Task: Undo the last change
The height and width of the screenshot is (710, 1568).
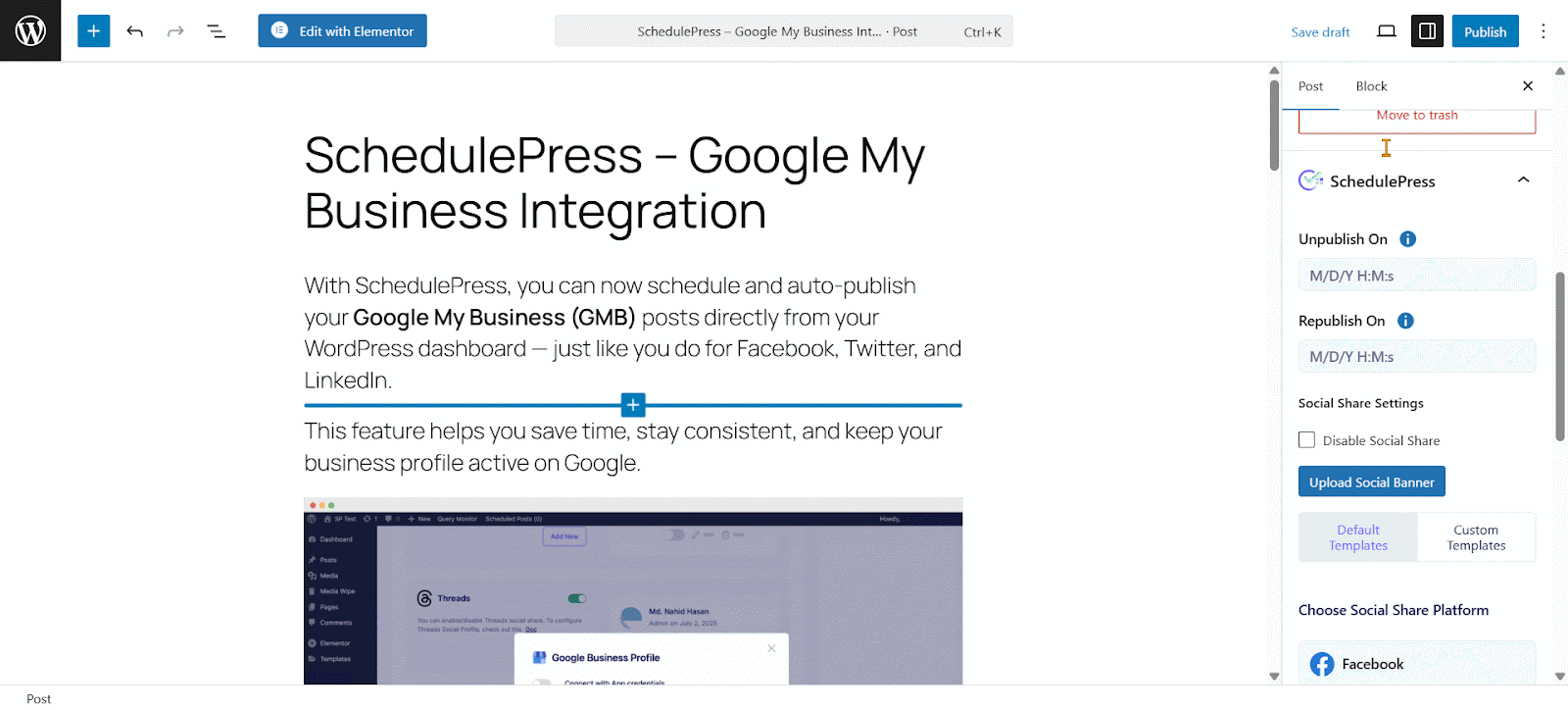Action: 135,31
